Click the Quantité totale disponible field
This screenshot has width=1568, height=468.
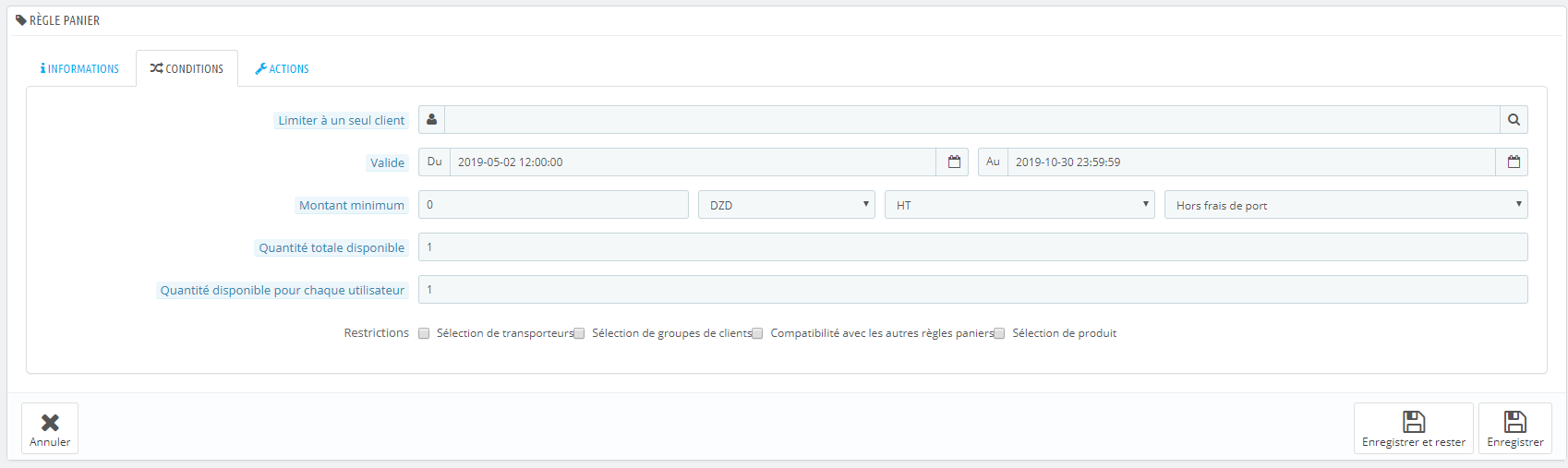click(973, 247)
